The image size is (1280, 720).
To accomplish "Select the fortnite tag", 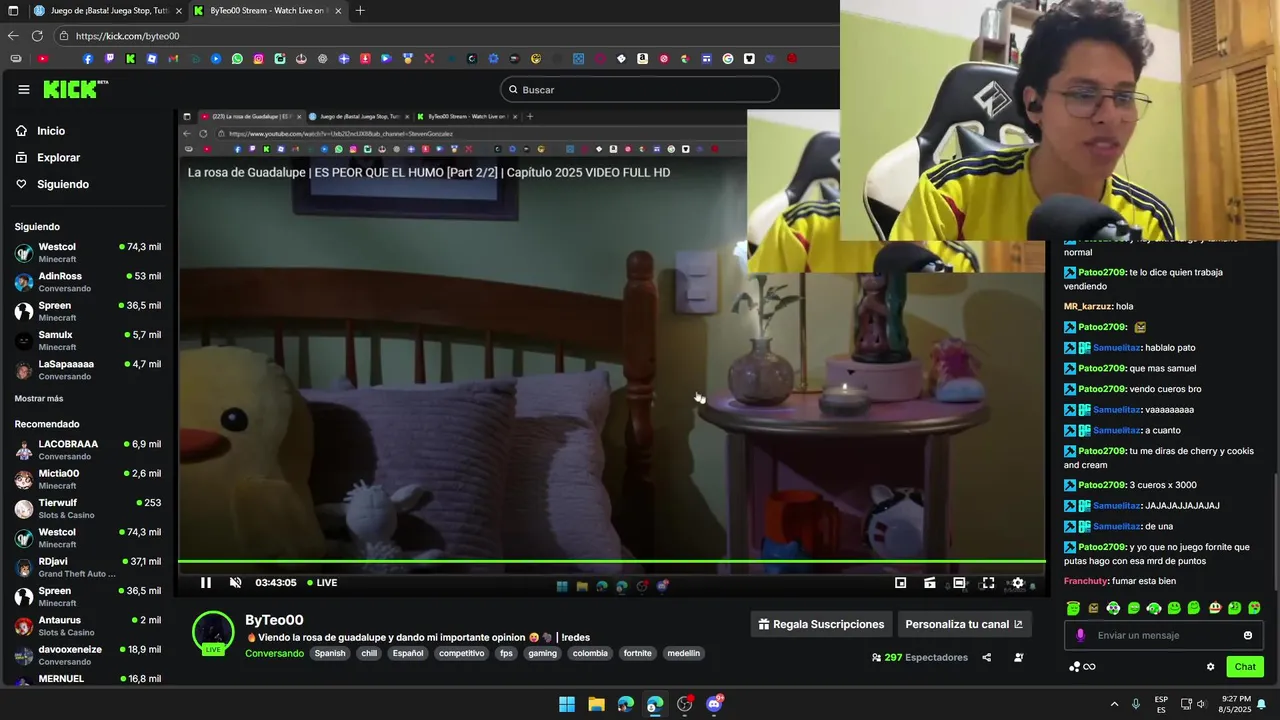I will [x=637, y=653].
